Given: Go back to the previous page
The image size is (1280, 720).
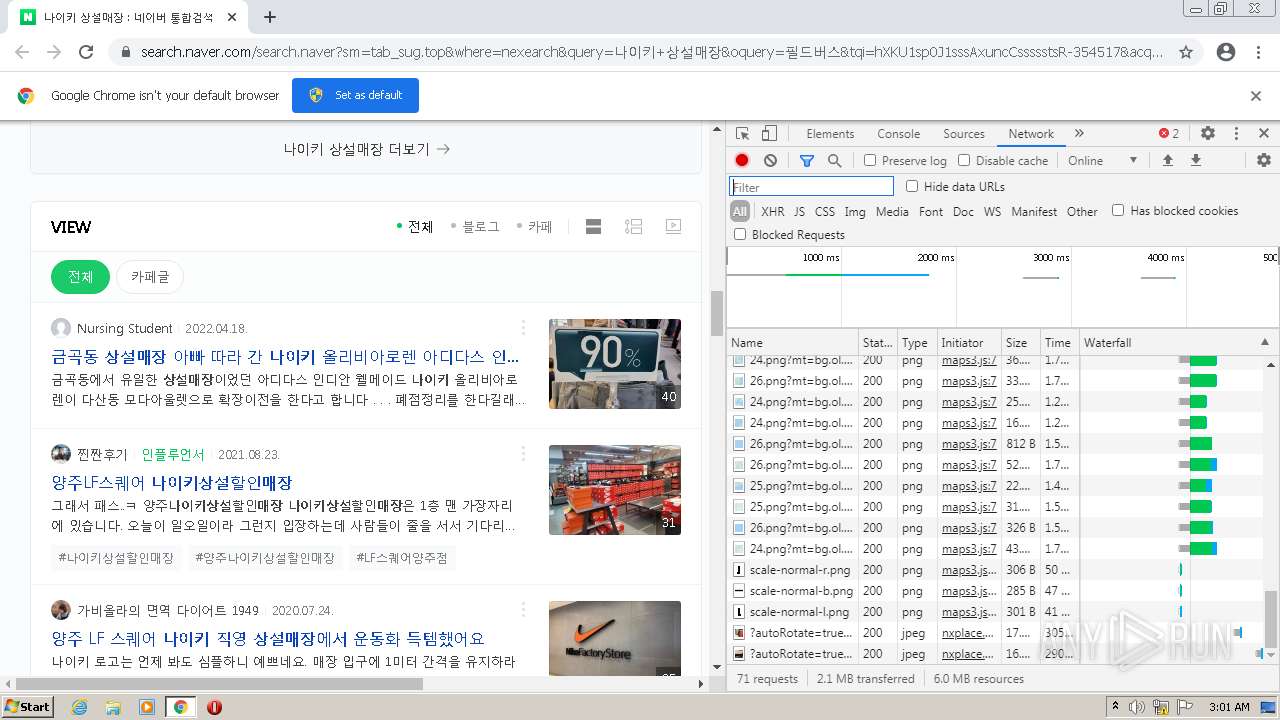Looking at the screenshot, I should pos(22,52).
